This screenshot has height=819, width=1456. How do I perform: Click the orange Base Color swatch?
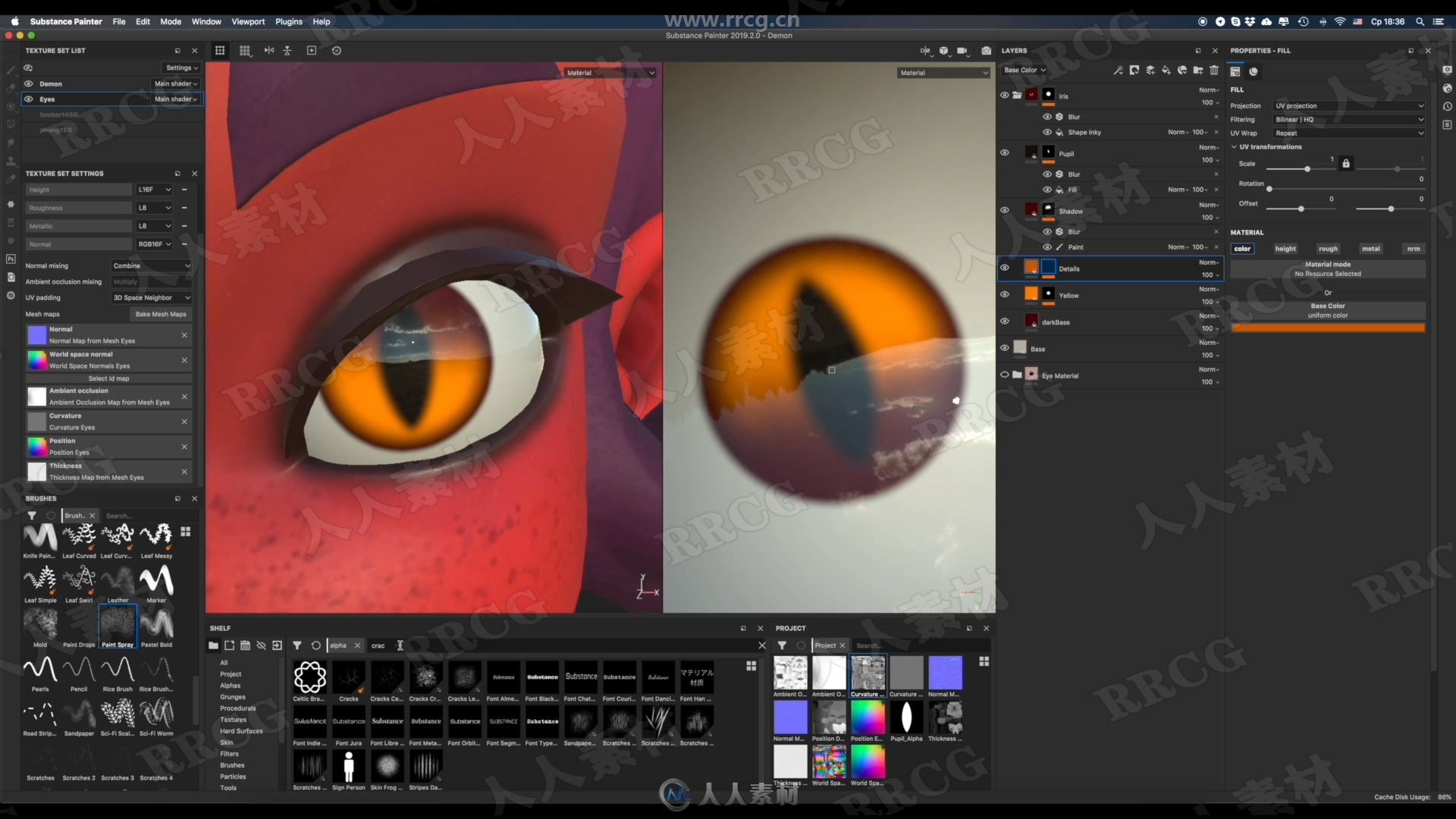(1328, 328)
